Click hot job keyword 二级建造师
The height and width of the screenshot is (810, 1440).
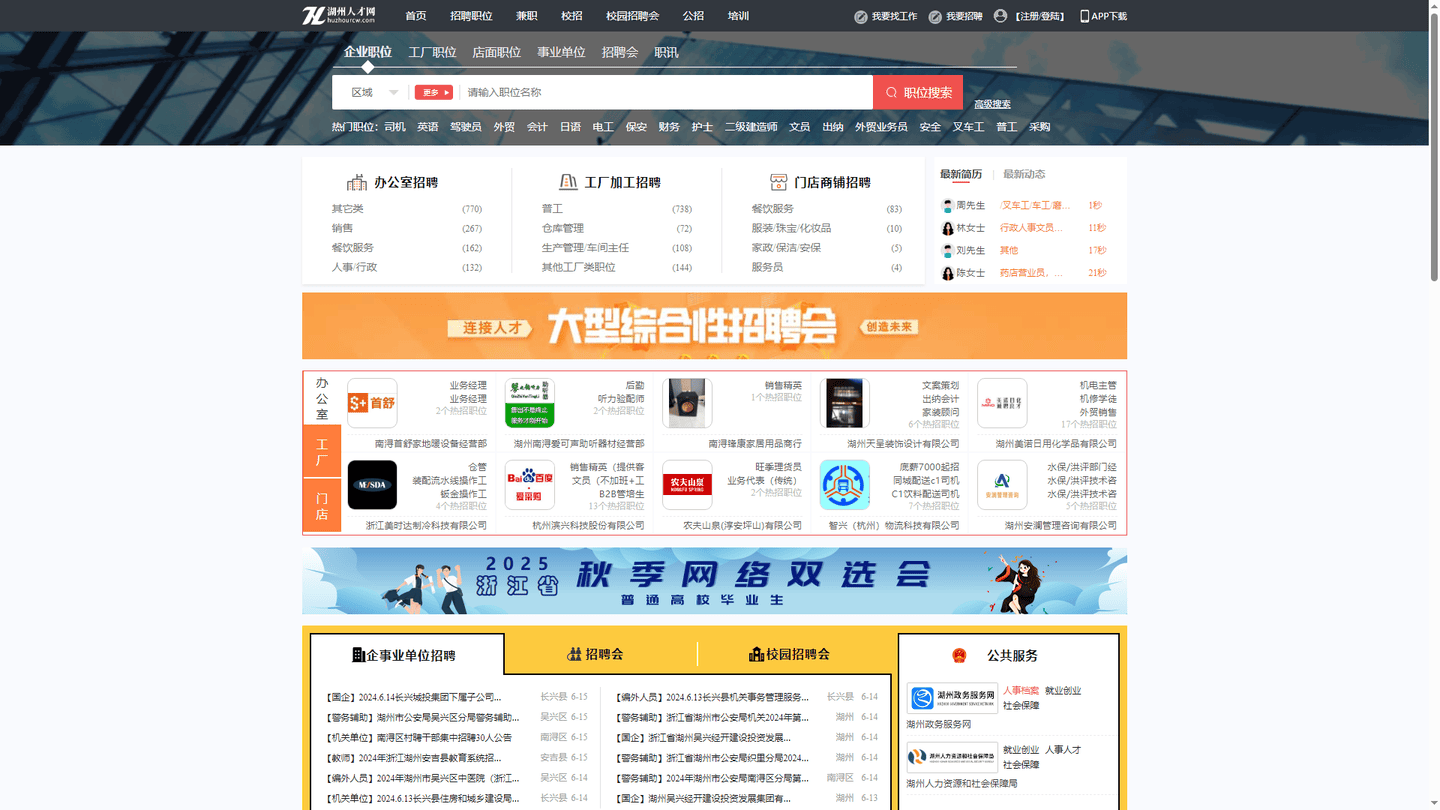pos(751,127)
